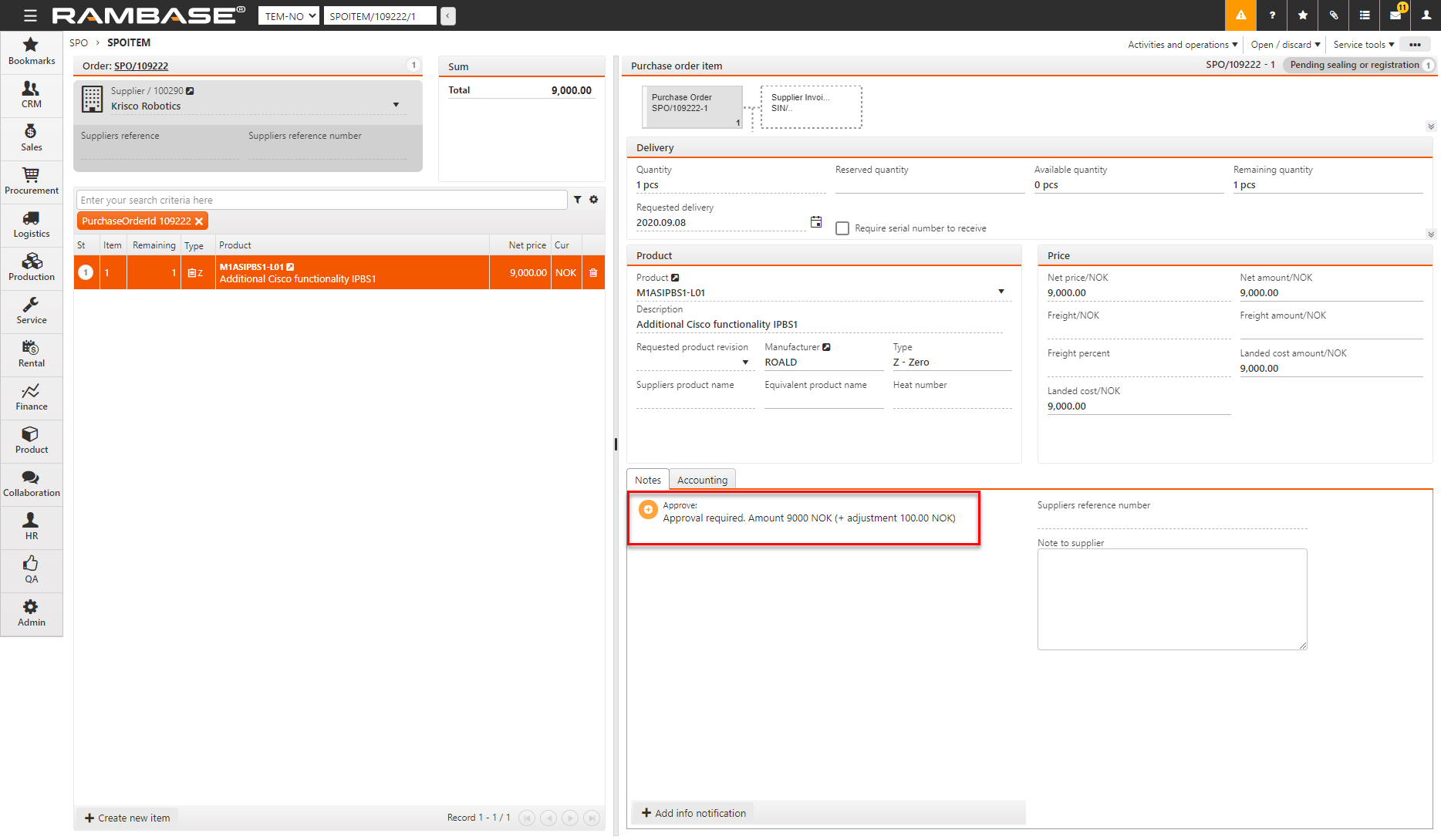
Task: Delete item row using trash icon
Action: (593, 273)
